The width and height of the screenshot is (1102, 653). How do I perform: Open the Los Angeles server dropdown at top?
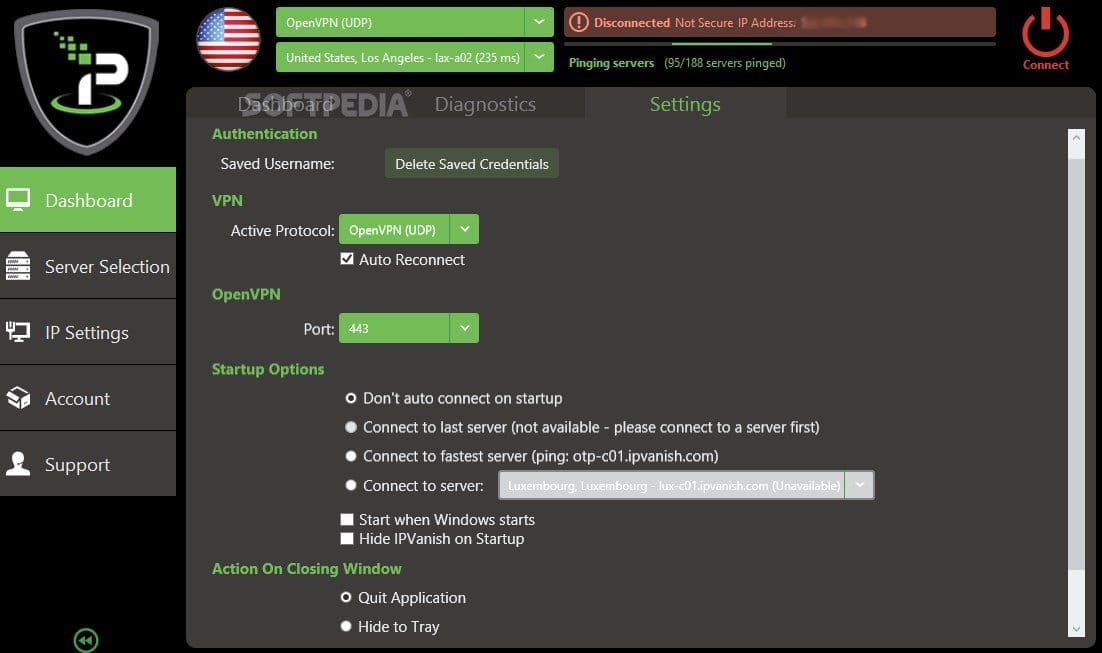540,57
